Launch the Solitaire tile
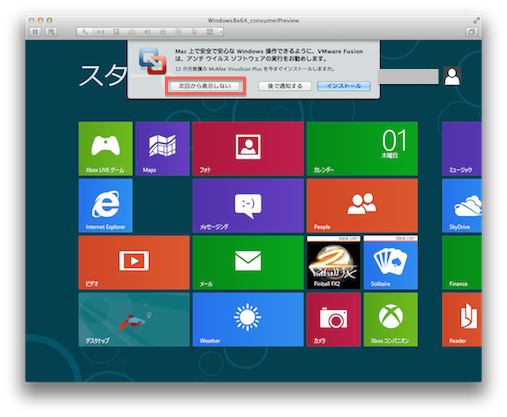The height and width of the screenshot is (417, 507). coord(391,263)
